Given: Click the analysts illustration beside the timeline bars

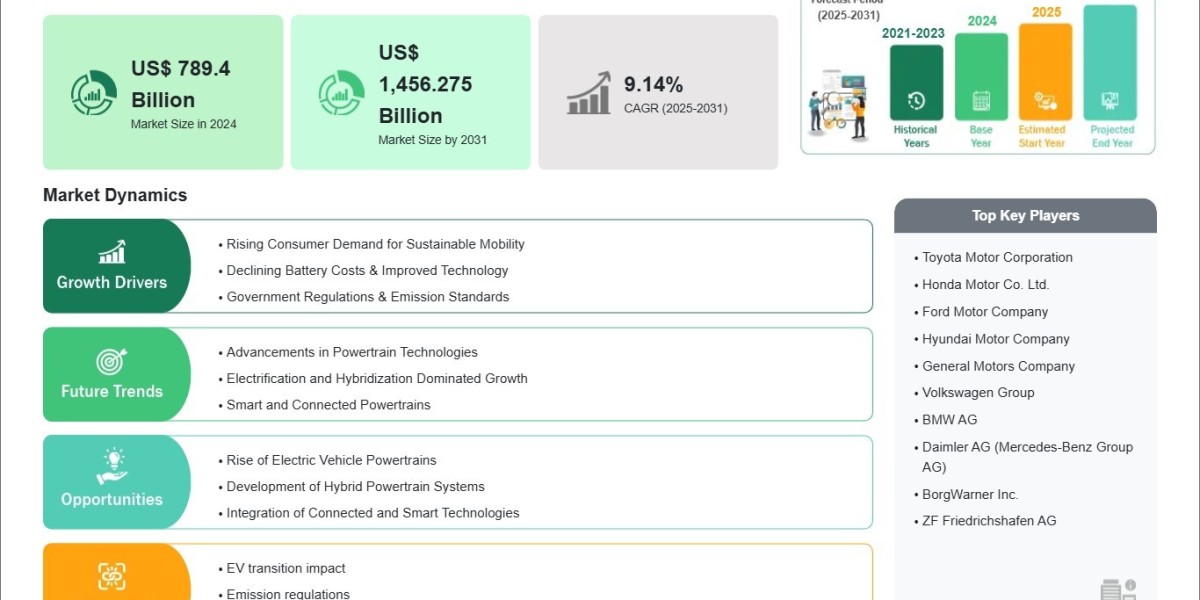Looking at the screenshot, I should click(x=841, y=106).
